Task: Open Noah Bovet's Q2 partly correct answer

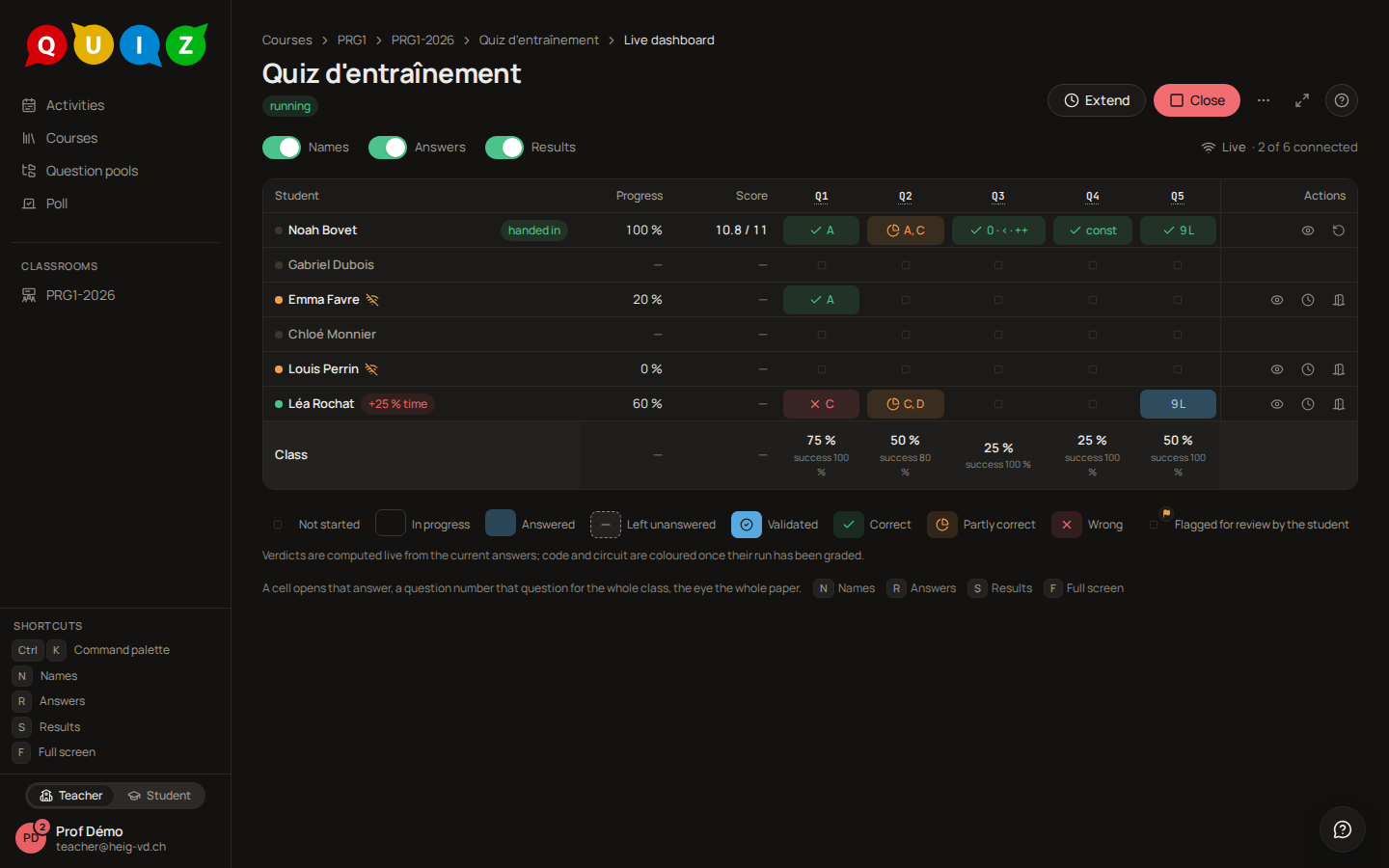Action: (x=906, y=231)
